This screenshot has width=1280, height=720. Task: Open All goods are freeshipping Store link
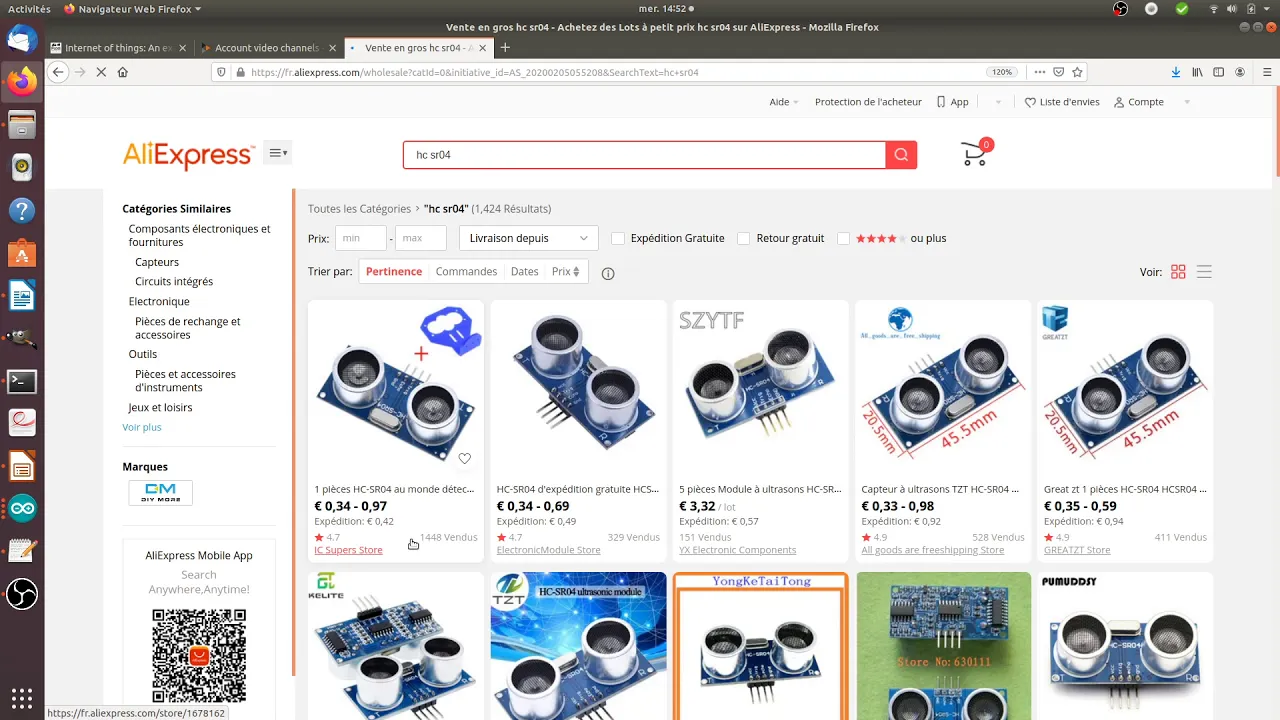point(933,550)
